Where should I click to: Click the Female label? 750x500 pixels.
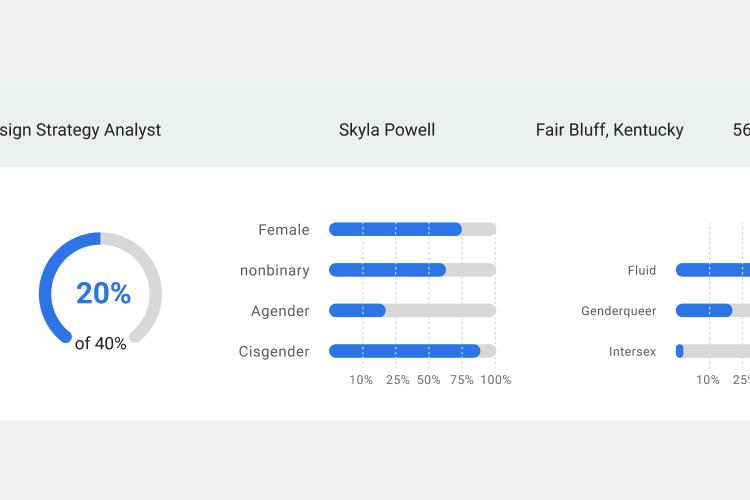coord(284,230)
